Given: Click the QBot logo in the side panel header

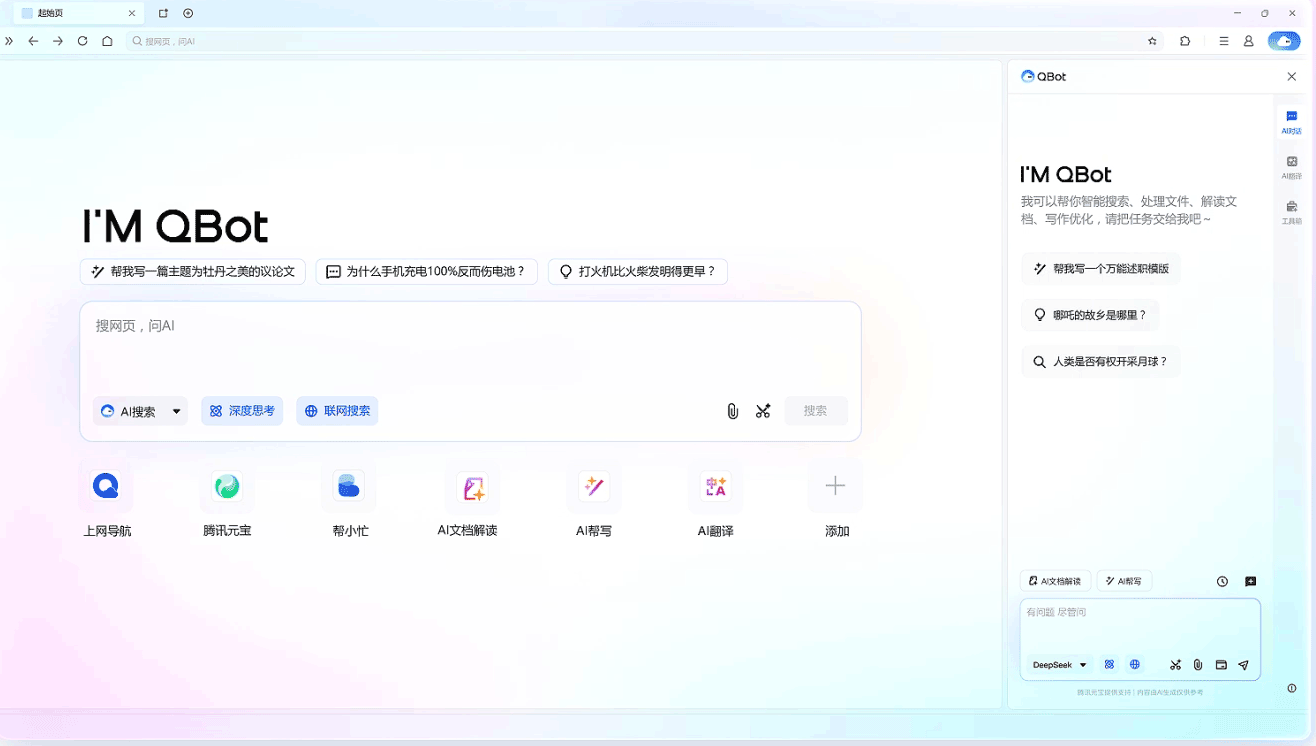Looking at the screenshot, I should (1043, 77).
